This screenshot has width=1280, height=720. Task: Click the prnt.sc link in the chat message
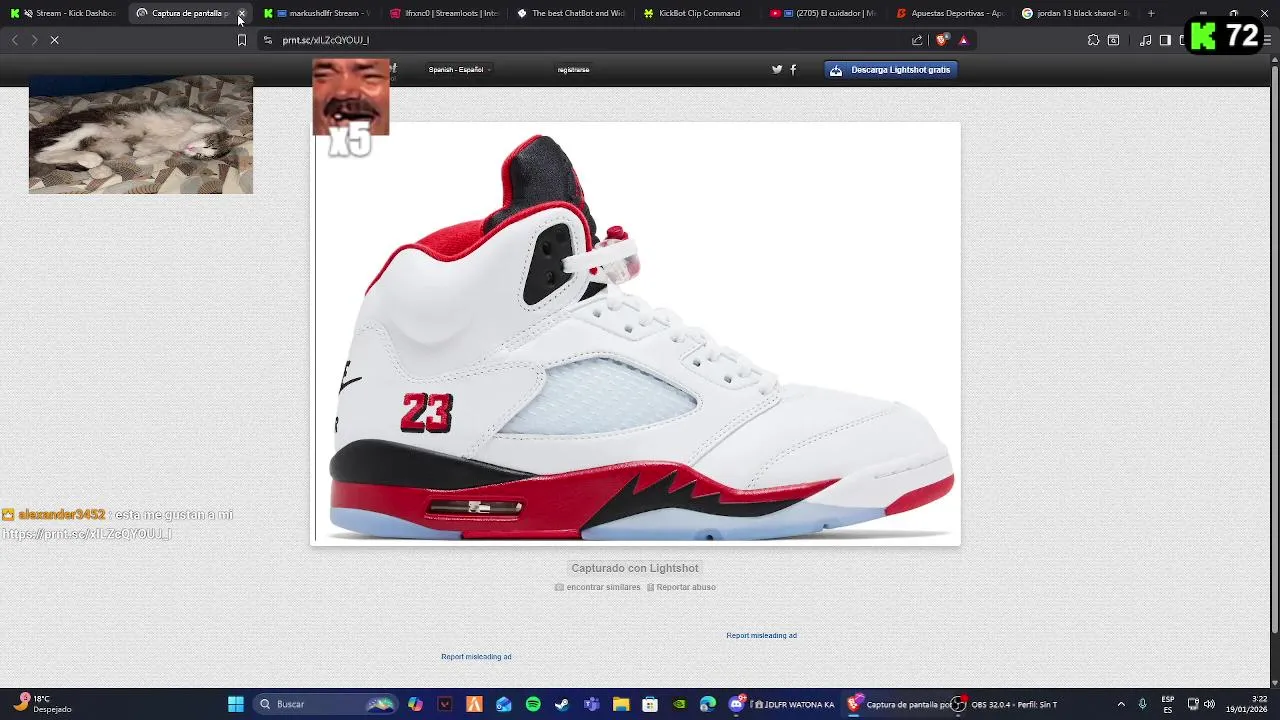(x=87, y=533)
